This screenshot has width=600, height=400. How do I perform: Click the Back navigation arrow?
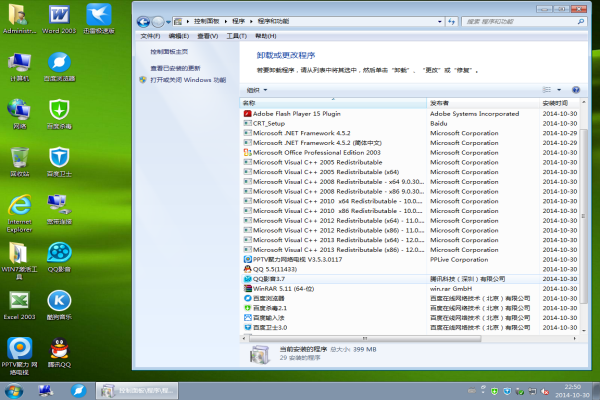[x=143, y=22]
